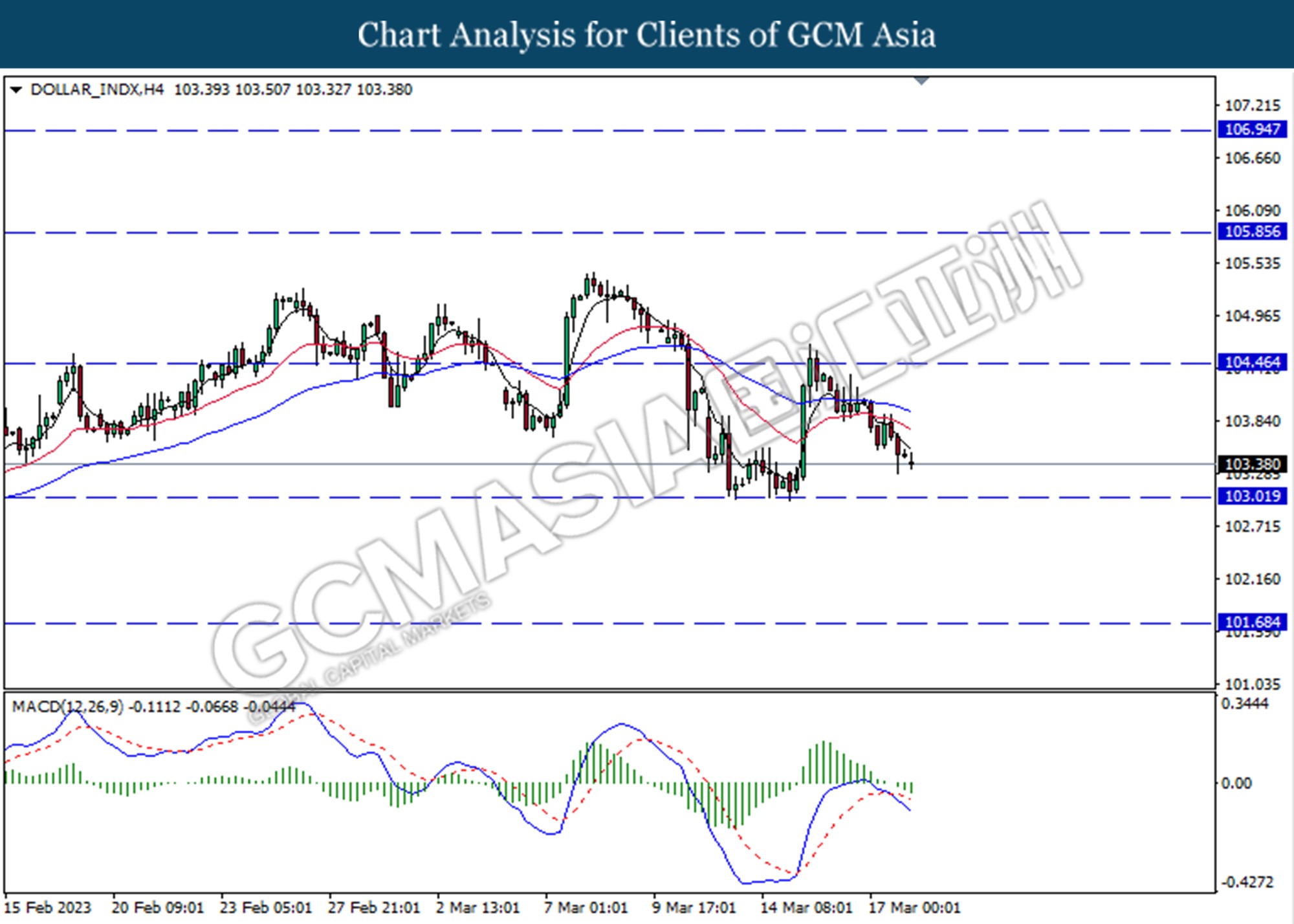The width and height of the screenshot is (1294, 924).
Task: Click the MACD values -0.1112 -0.0668 -0.0444
Action: (x=212, y=707)
